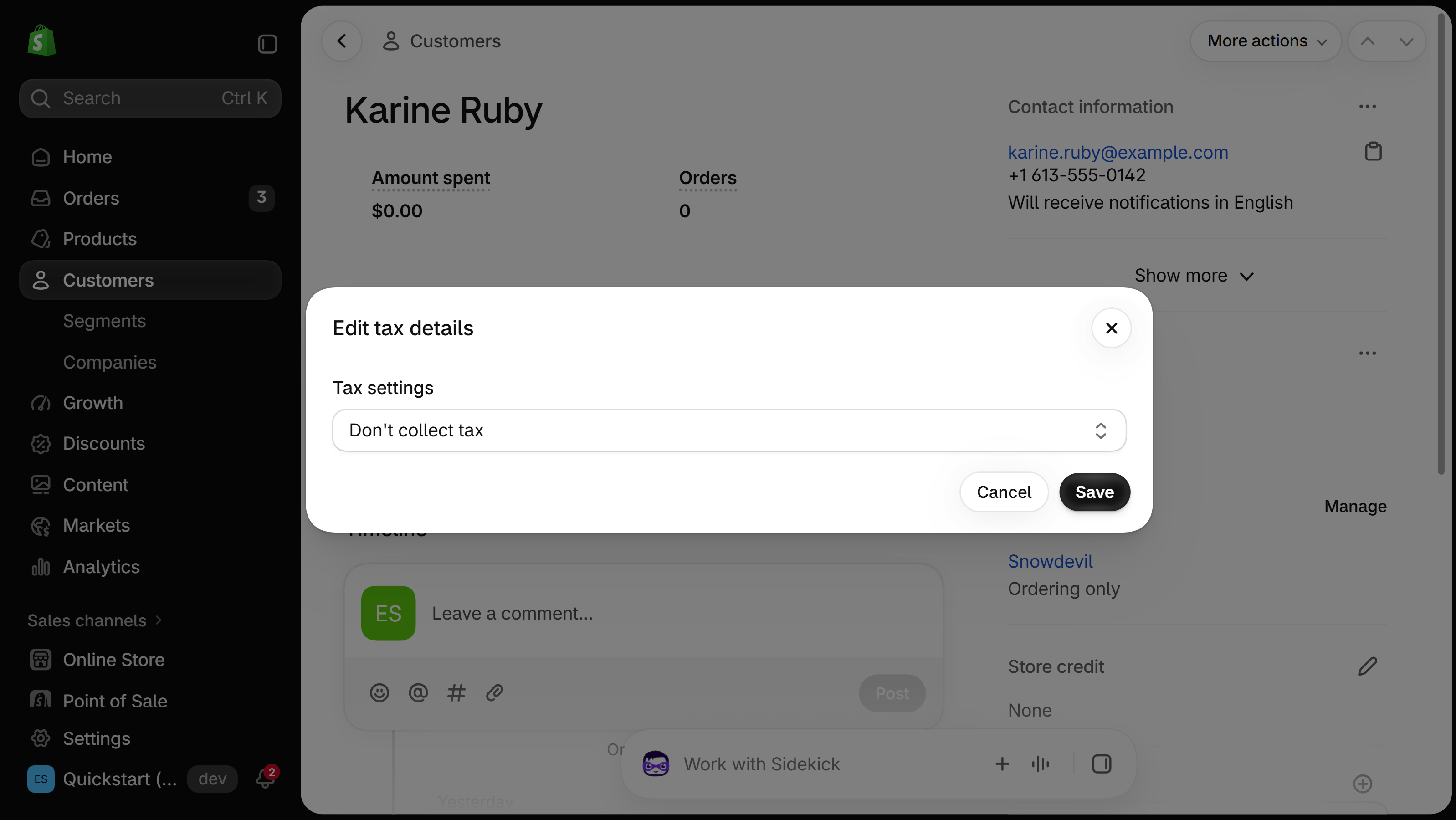Open Home in the sidebar
1456x820 pixels.
tap(150, 157)
